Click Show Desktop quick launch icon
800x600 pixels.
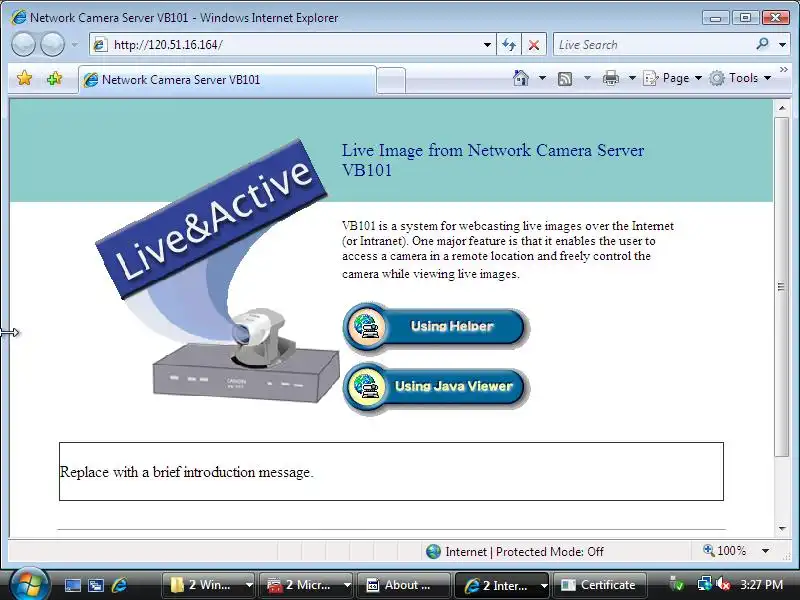coord(72,585)
